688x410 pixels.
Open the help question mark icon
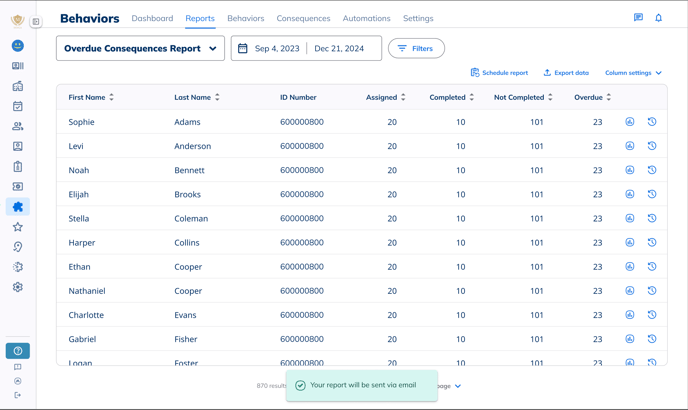click(x=17, y=351)
